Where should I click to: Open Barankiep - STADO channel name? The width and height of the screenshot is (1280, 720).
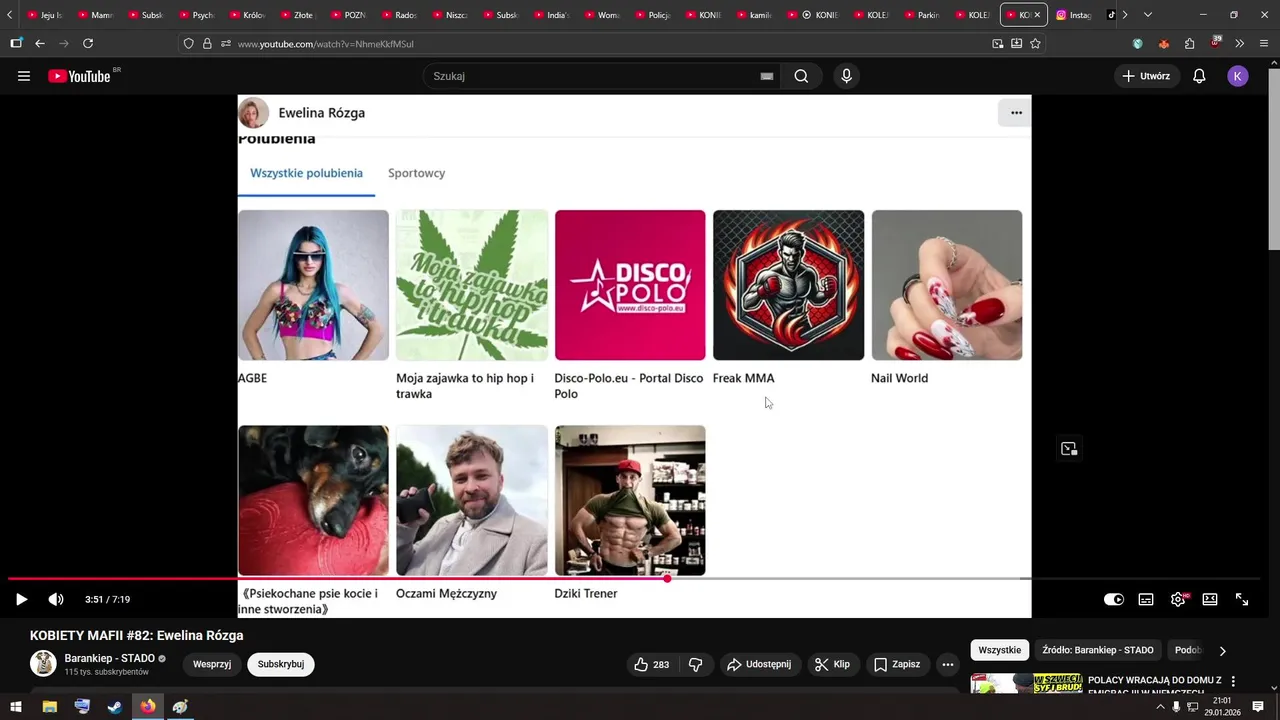tap(109, 658)
